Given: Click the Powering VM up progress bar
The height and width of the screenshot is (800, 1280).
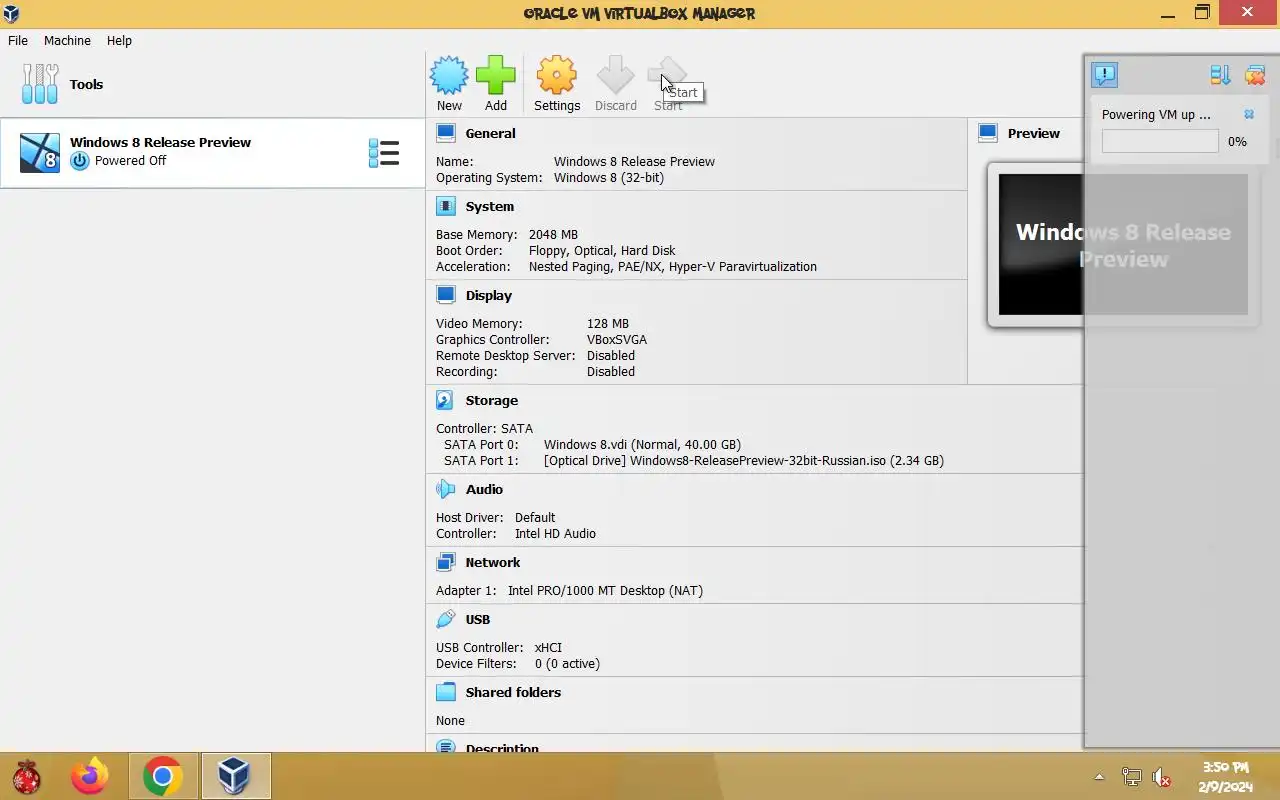Looking at the screenshot, I should [x=1160, y=141].
